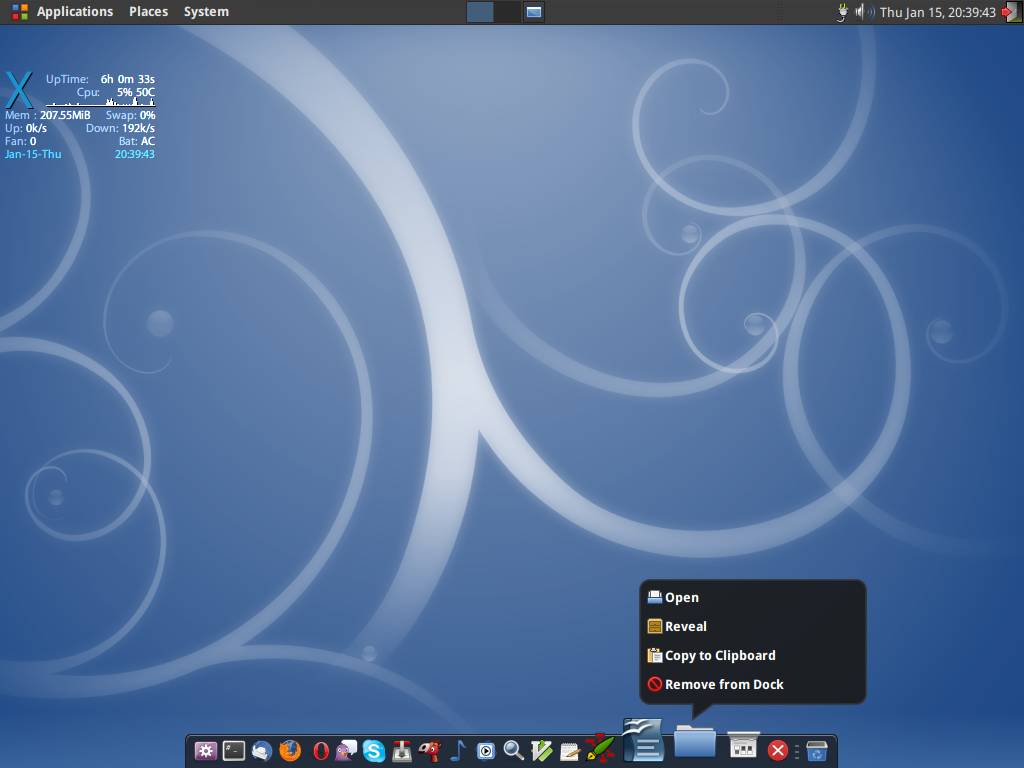Switch to the first workspace in the pager
The height and width of the screenshot is (768, 1024).
coord(480,12)
